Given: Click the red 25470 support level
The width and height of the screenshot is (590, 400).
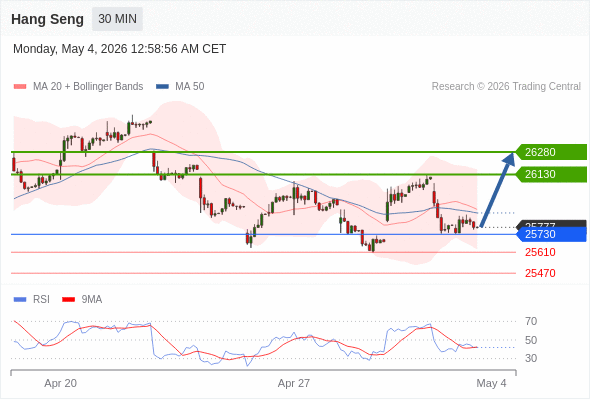Looking at the screenshot, I should tap(540, 273).
